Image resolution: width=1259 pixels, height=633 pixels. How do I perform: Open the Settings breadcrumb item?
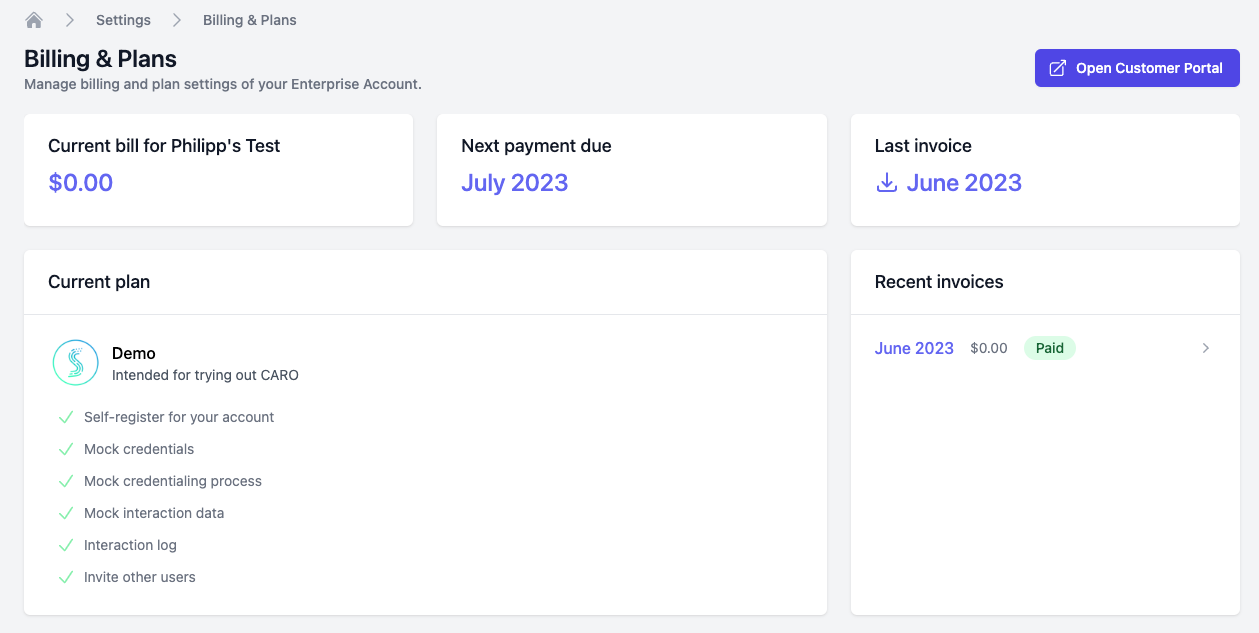tap(122, 19)
